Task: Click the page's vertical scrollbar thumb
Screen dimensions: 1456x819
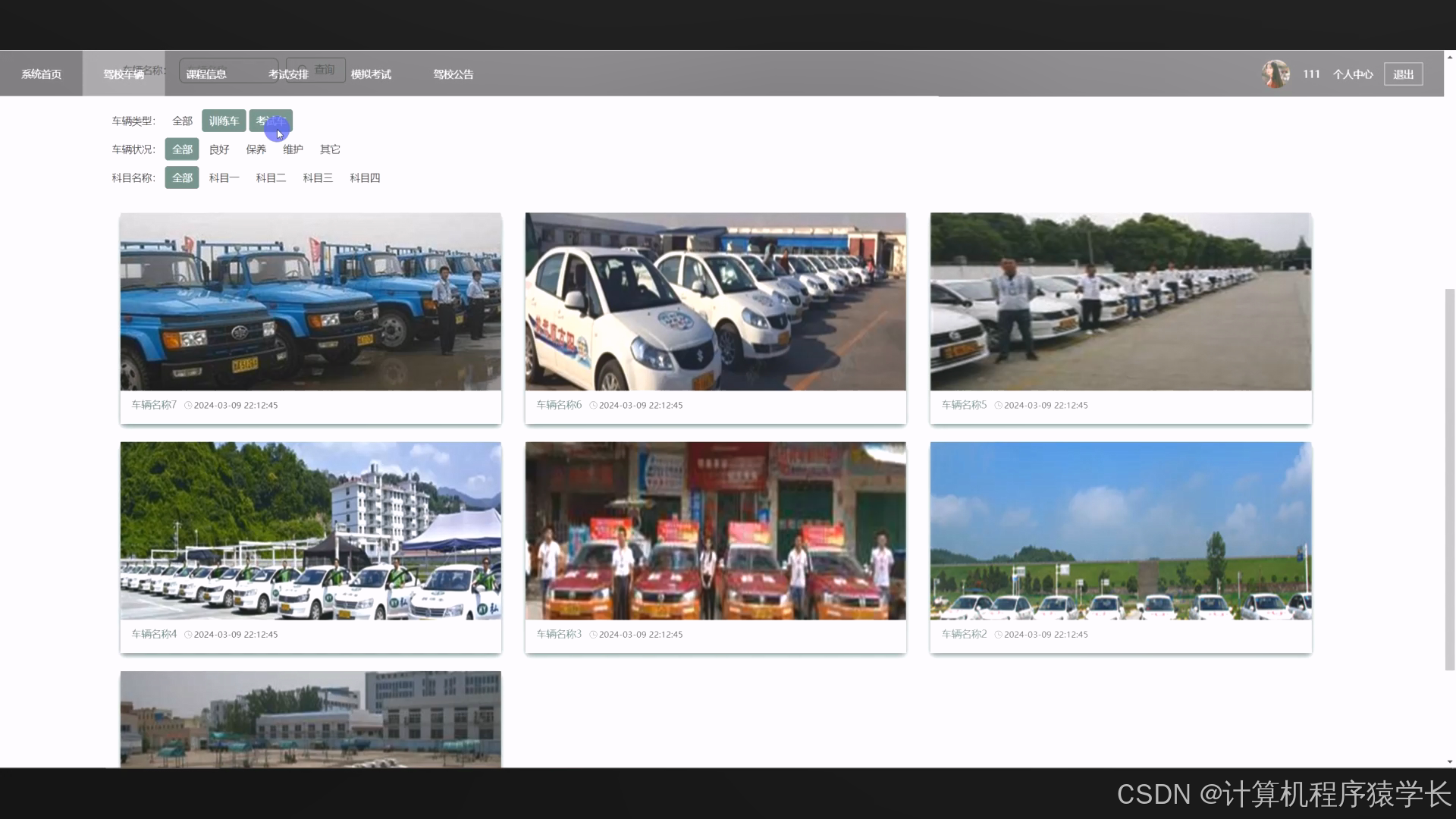Action: [x=1450, y=479]
